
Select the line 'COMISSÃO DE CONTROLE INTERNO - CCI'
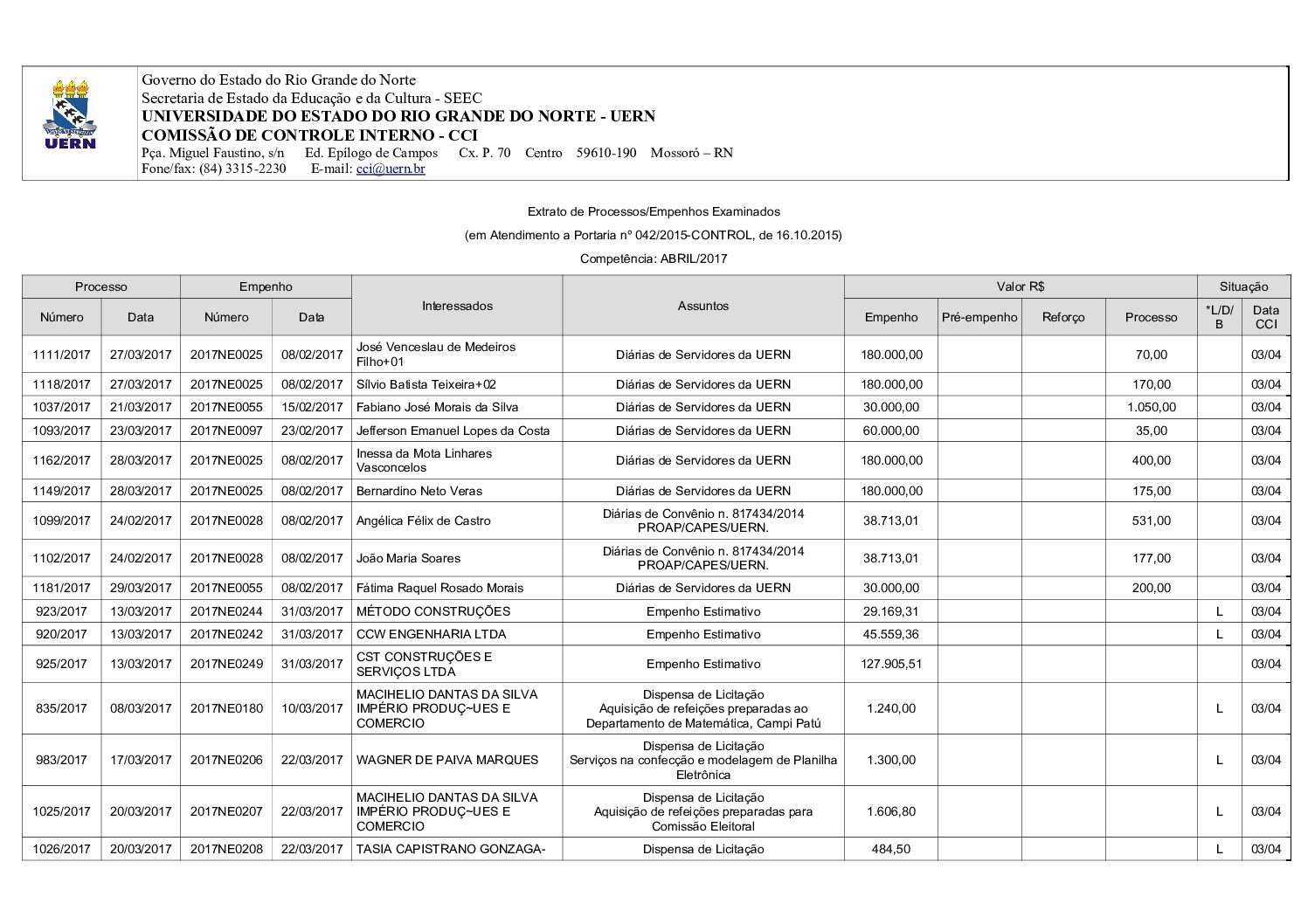tap(309, 135)
